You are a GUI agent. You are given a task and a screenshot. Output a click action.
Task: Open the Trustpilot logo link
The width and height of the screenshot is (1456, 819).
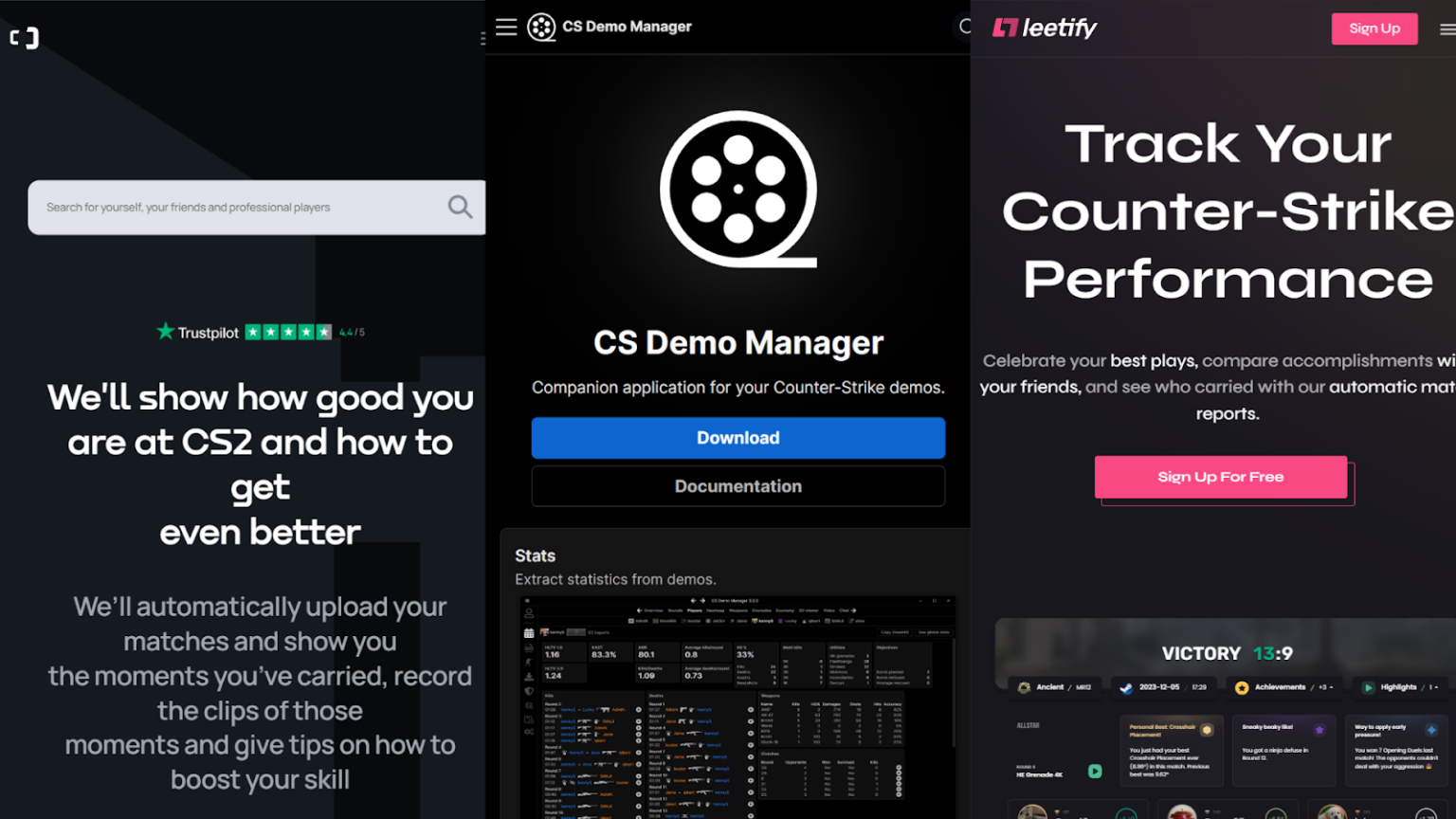tap(198, 332)
